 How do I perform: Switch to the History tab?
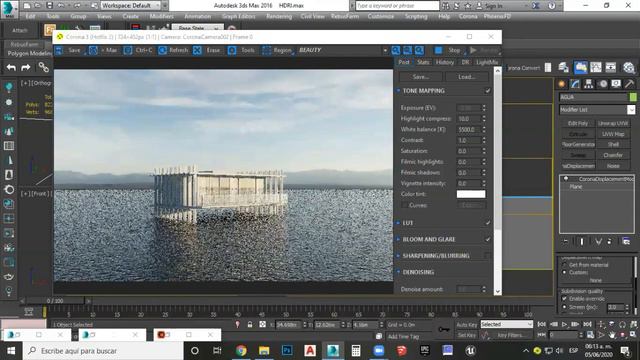(445, 62)
